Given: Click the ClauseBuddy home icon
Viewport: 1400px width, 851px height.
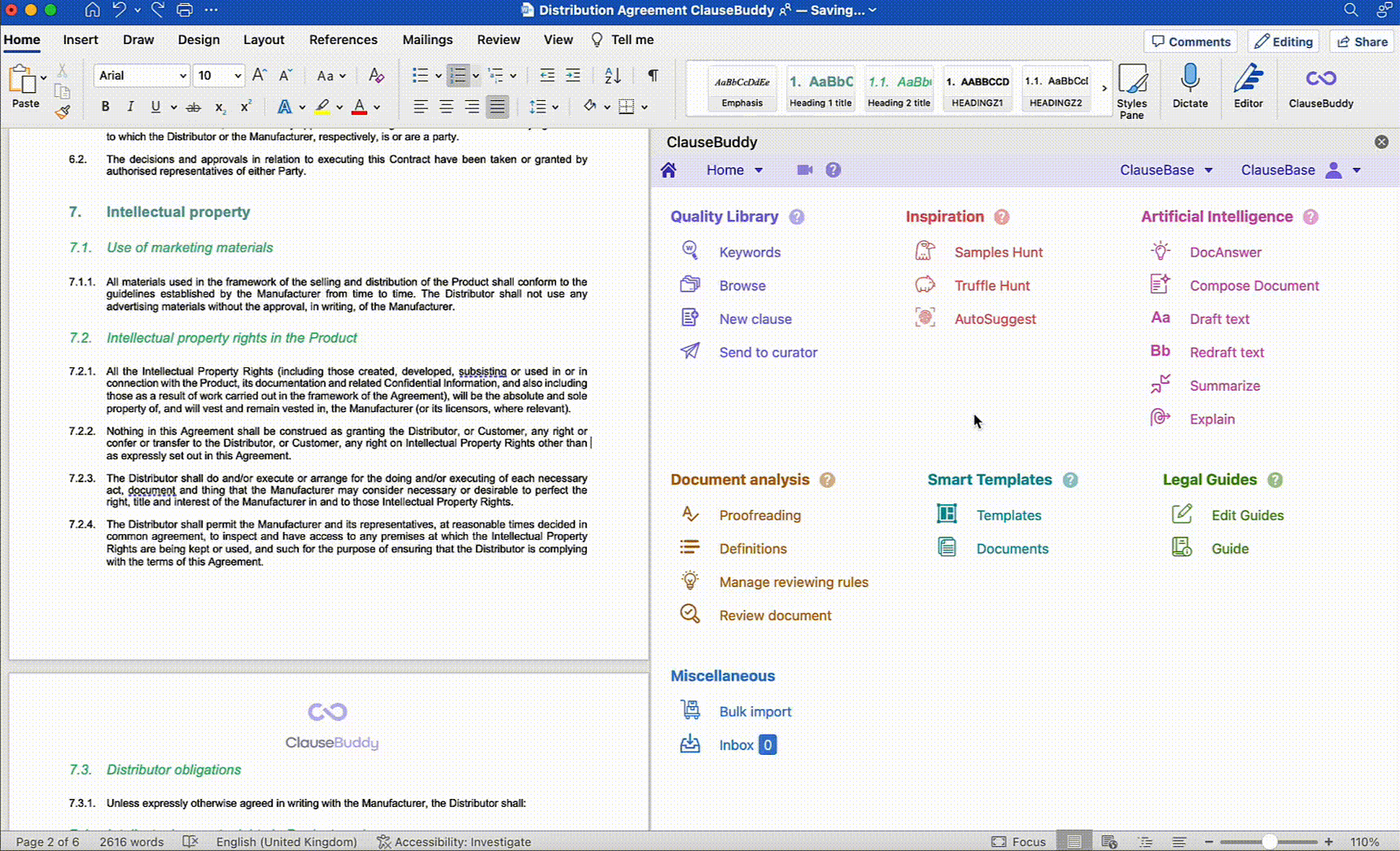Looking at the screenshot, I should coord(668,170).
